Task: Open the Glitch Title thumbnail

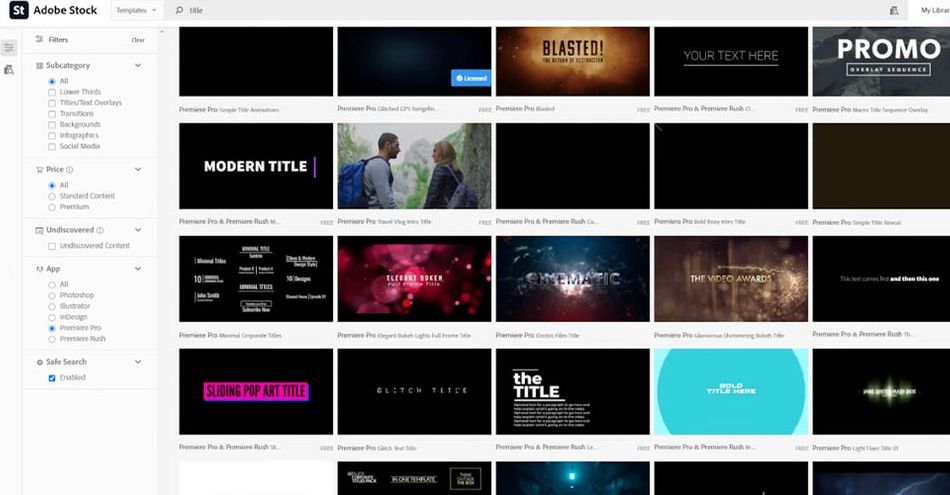Action: pyautogui.click(x=414, y=391)
